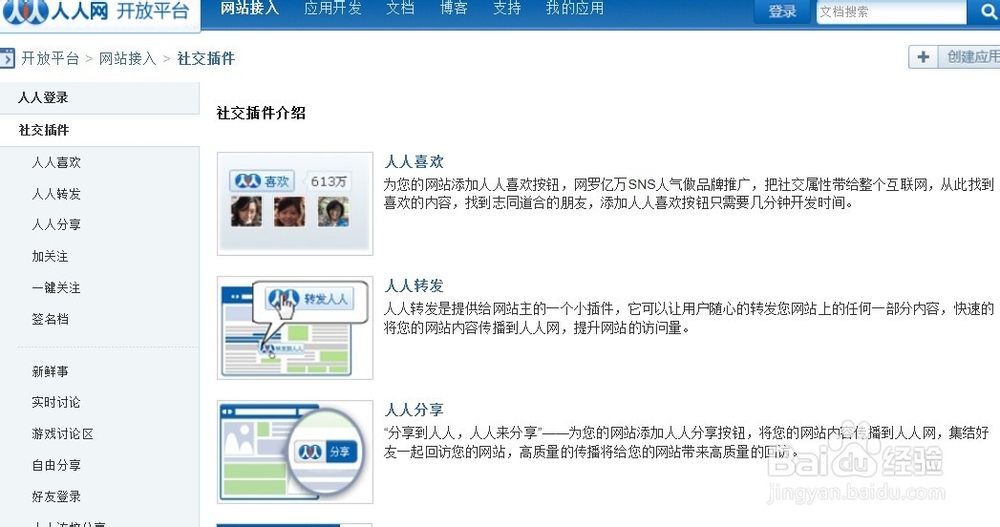Viewport: 1000px width, 527px height.
Task: Click the 人人分享 heading link
Action: (x=414, y=410)
